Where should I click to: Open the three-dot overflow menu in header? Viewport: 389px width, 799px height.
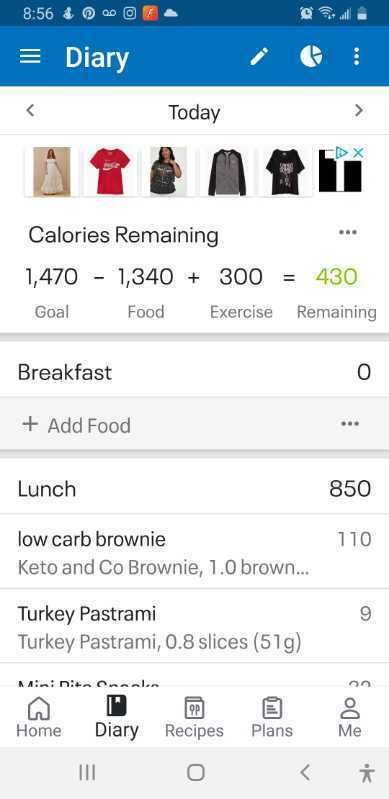pyautogui.click(x=356, y=56)
